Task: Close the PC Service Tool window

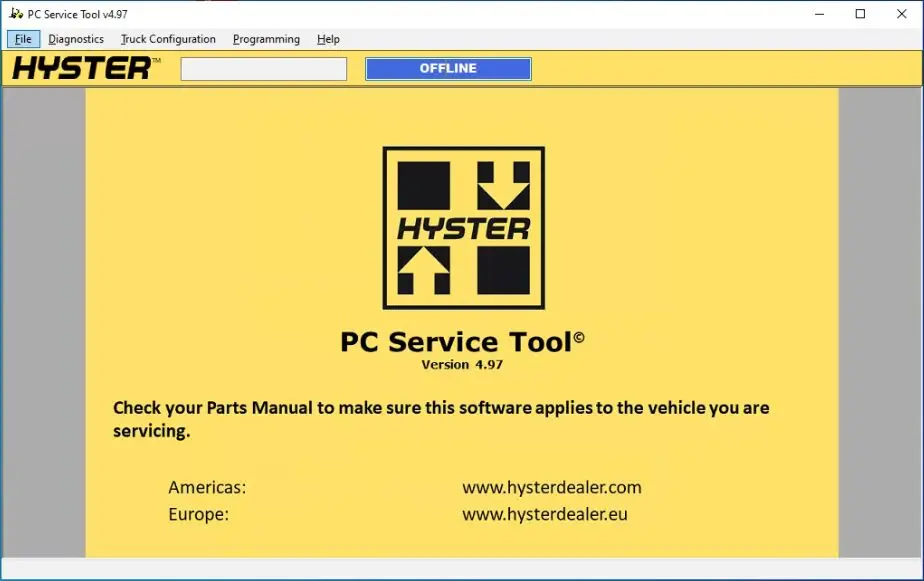Action: pos(902,14)
